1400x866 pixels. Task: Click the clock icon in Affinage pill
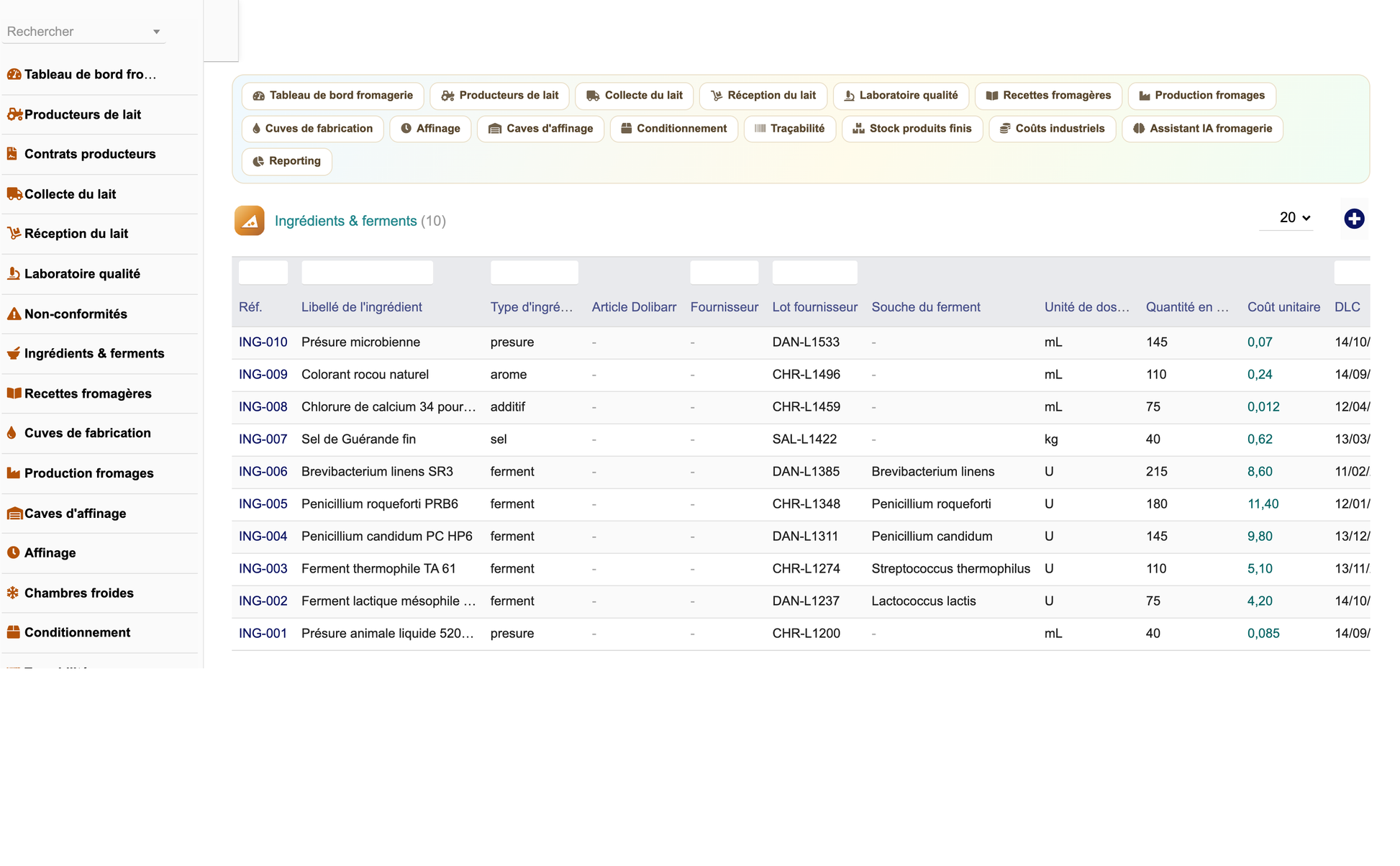coord(406,129)
